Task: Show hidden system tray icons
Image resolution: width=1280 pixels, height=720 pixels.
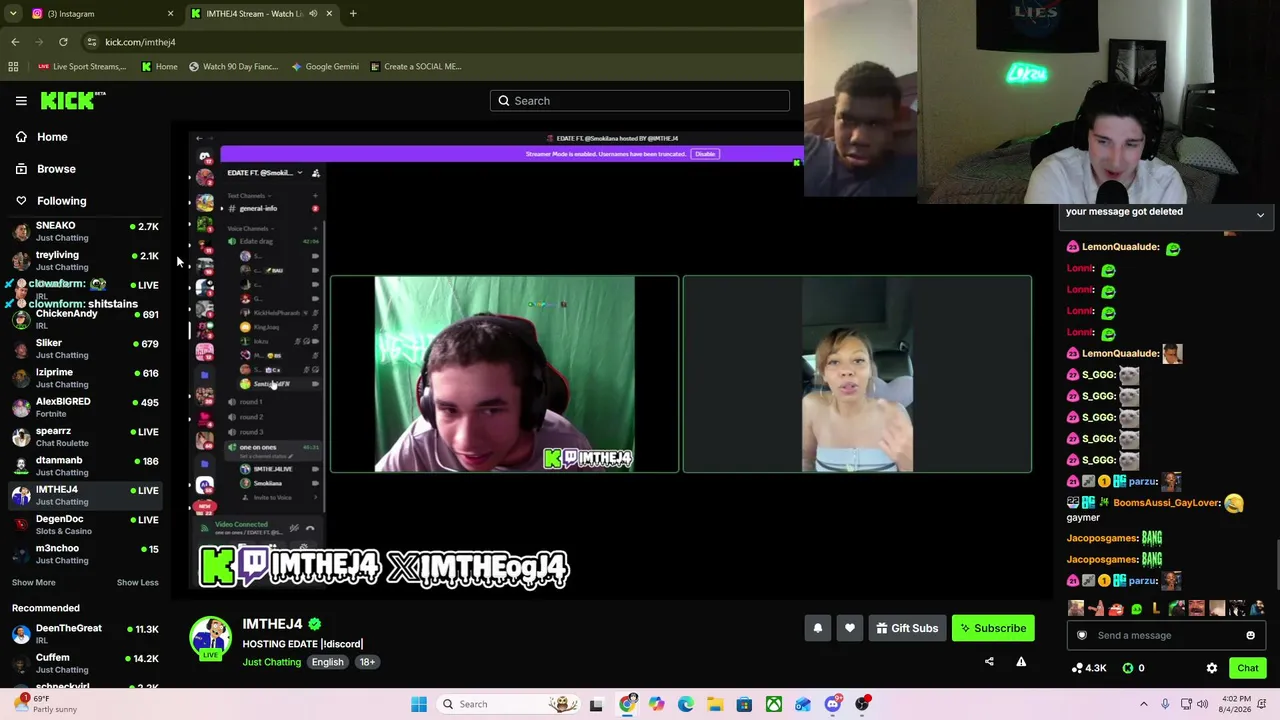Action: pyautogui.click(x=1144, y=704)
